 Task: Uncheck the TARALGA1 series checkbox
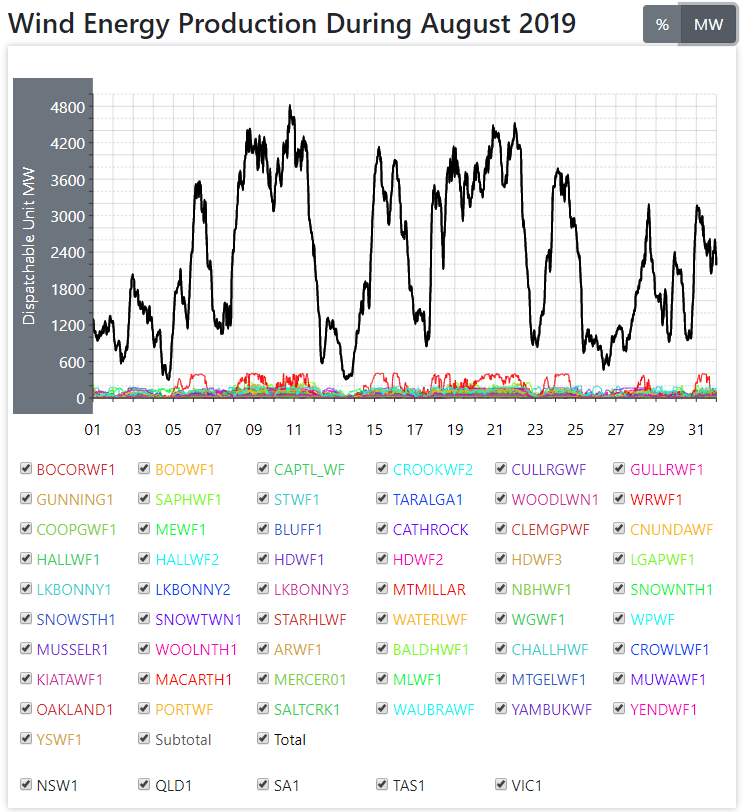(x=383, y=499)
